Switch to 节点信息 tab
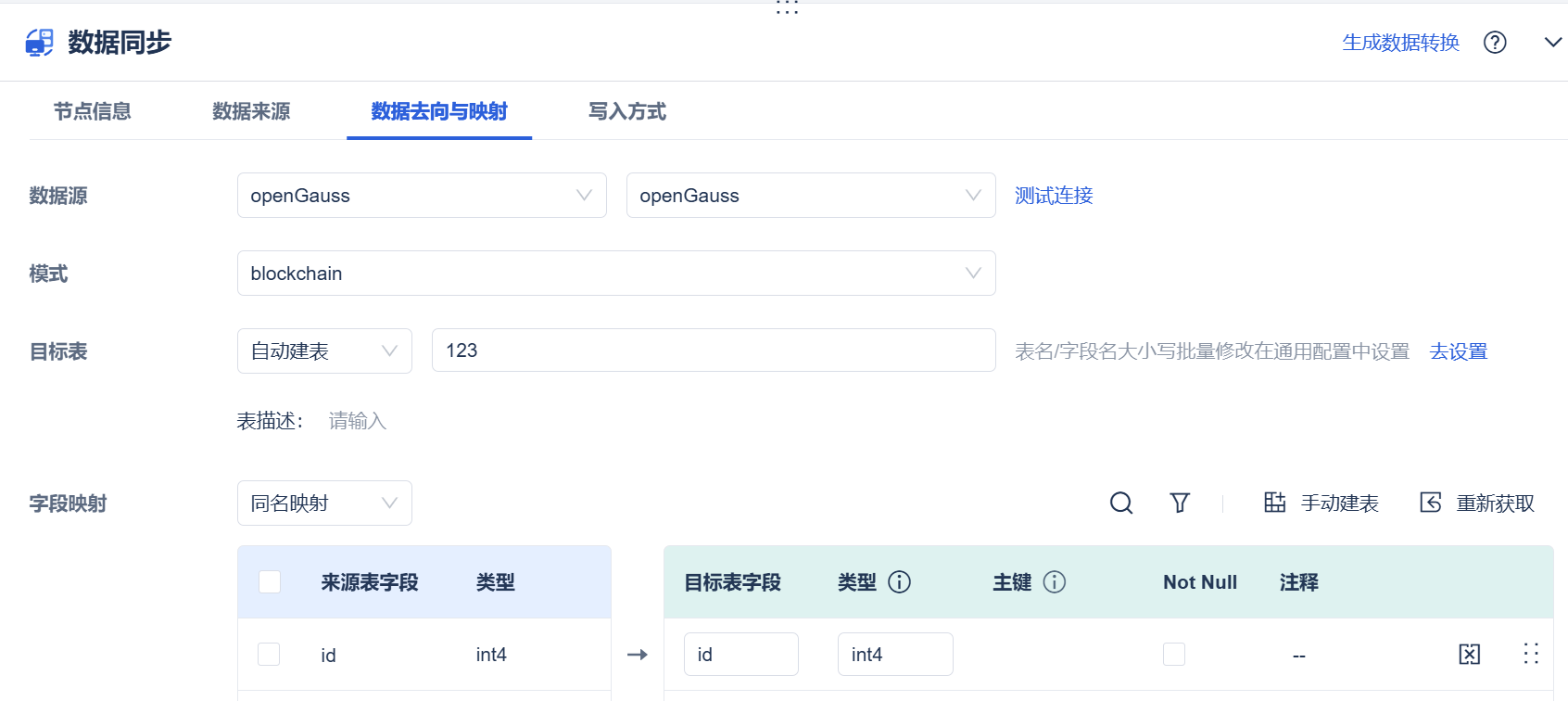 click(93, 112)
